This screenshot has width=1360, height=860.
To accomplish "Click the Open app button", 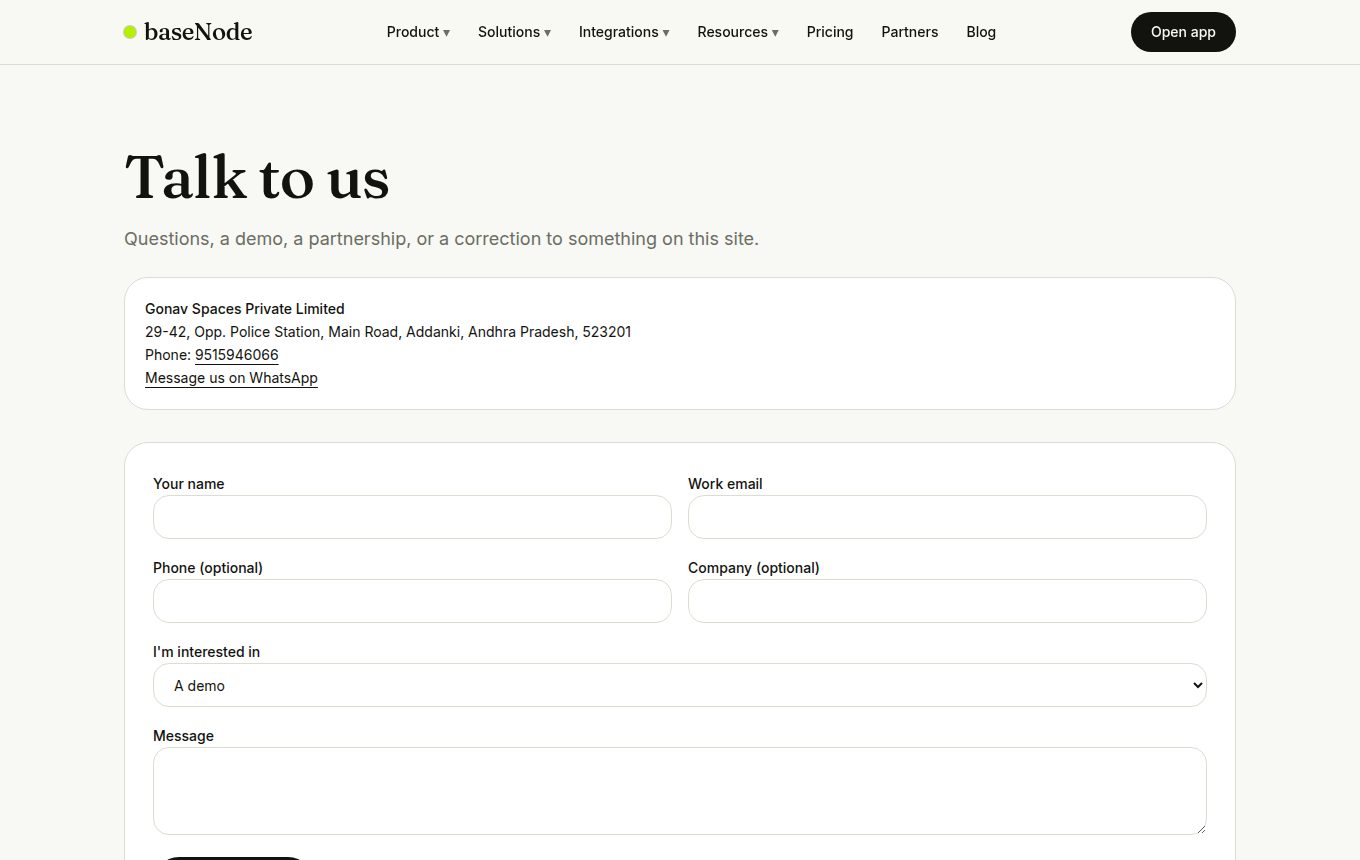I will [1183, 32].
